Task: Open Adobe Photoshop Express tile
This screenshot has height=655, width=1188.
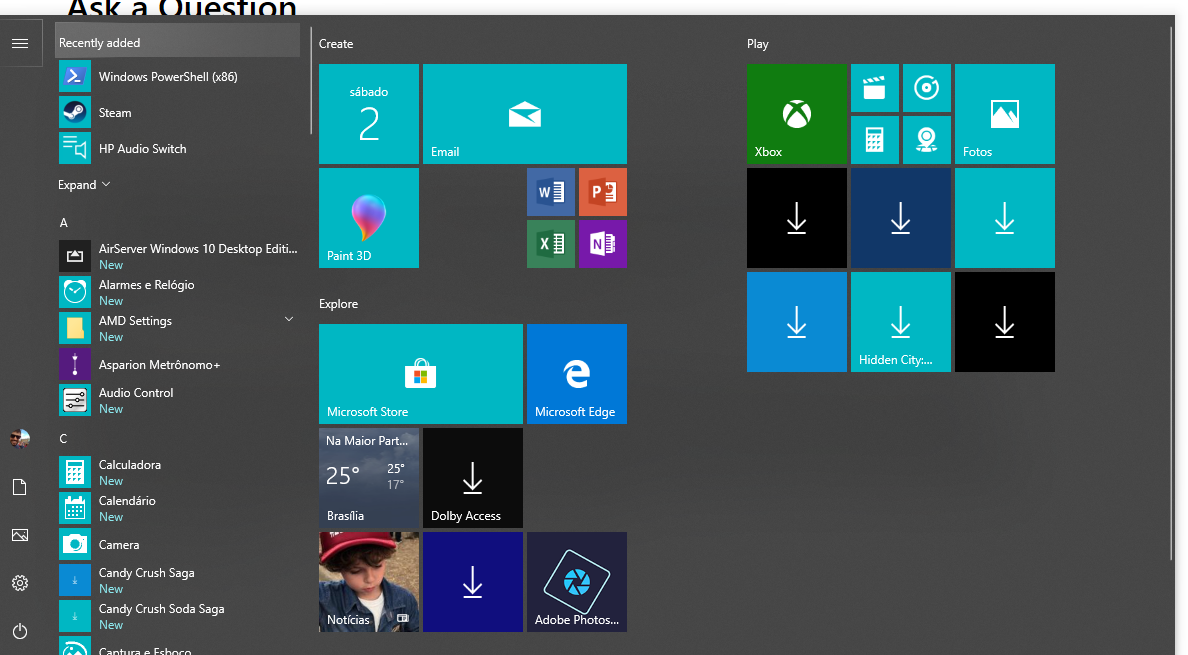Action: [577, 582]
